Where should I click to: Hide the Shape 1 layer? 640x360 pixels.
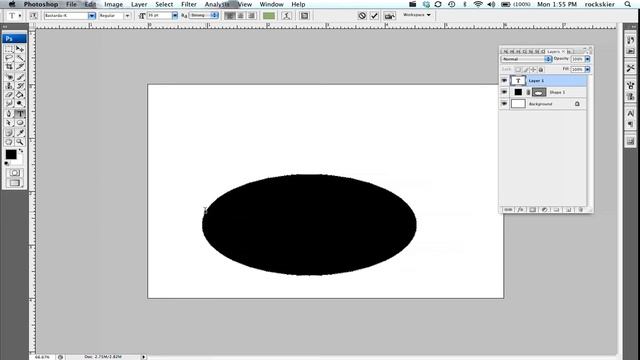pyautogui.click(x=504, y=92)
